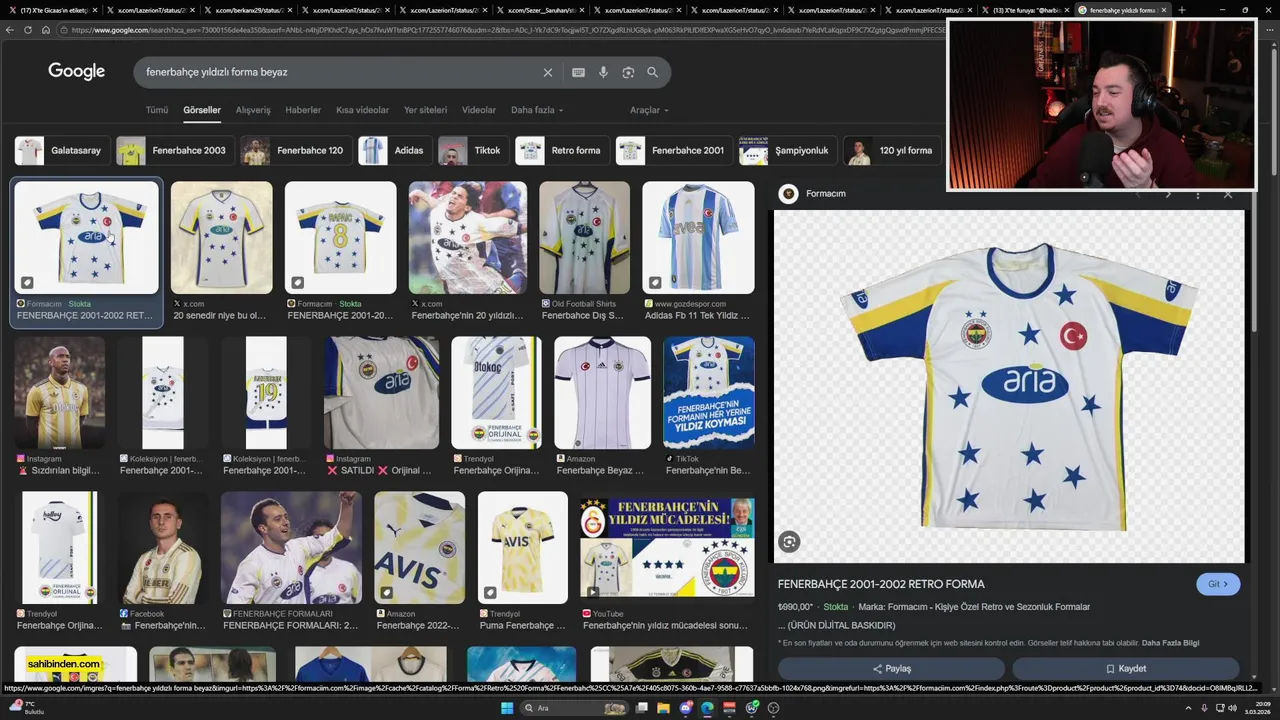Click the Paylaş share button

(x=892, y=669)
